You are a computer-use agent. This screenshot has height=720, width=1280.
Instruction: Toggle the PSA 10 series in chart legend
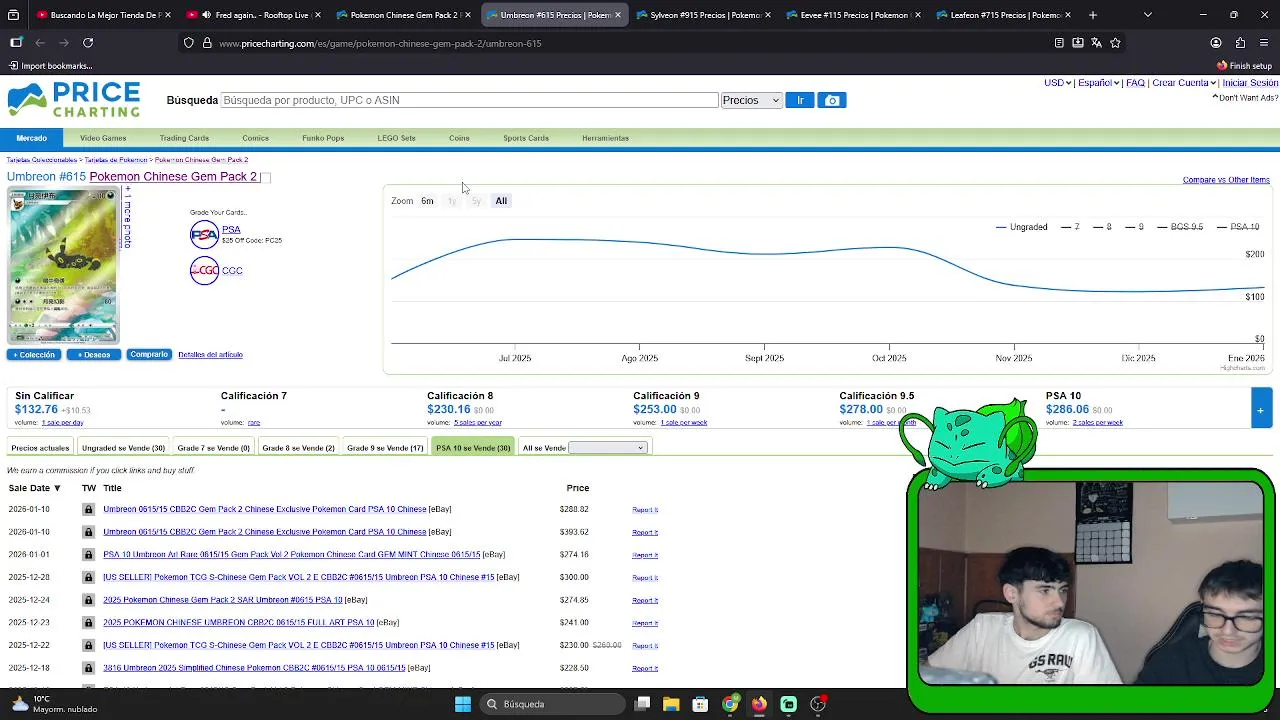point(1238,227)
